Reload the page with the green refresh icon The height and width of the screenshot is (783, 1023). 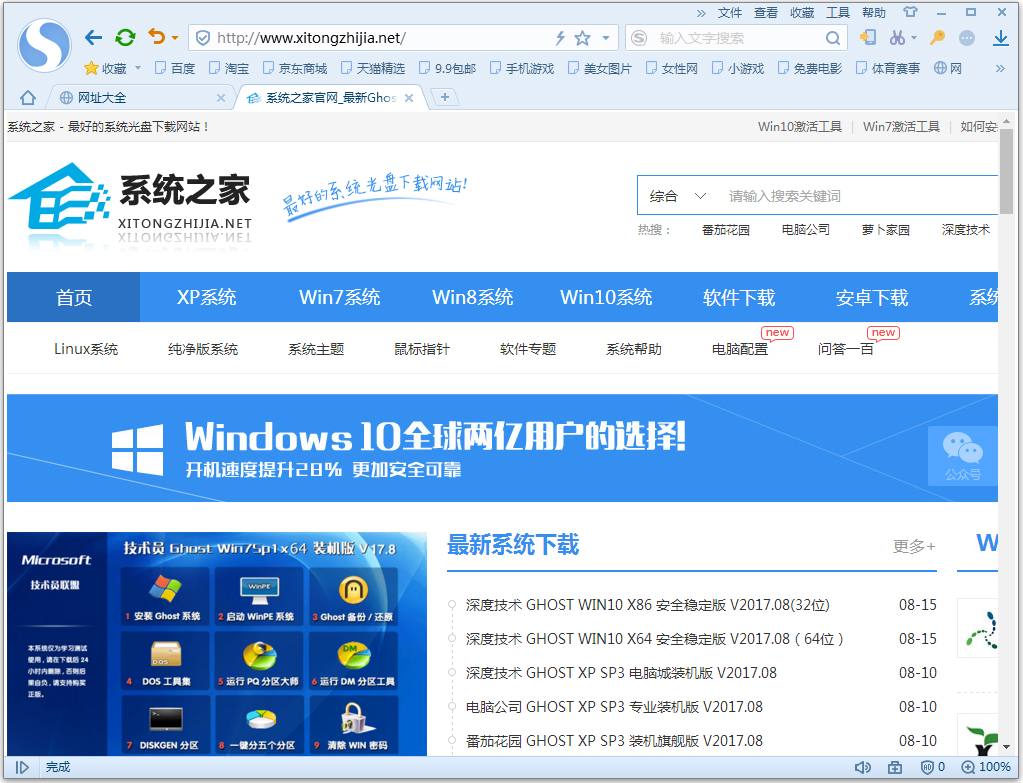pyautogui.click(x=125, y=37)
